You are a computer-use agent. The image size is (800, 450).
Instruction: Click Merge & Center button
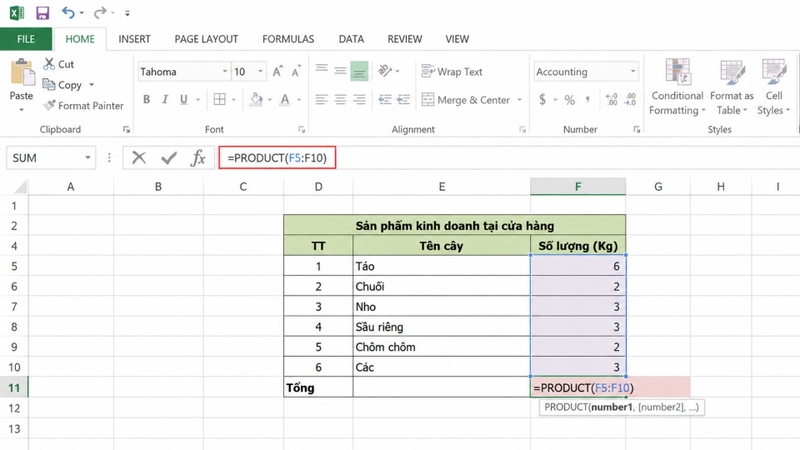point(466,100)
